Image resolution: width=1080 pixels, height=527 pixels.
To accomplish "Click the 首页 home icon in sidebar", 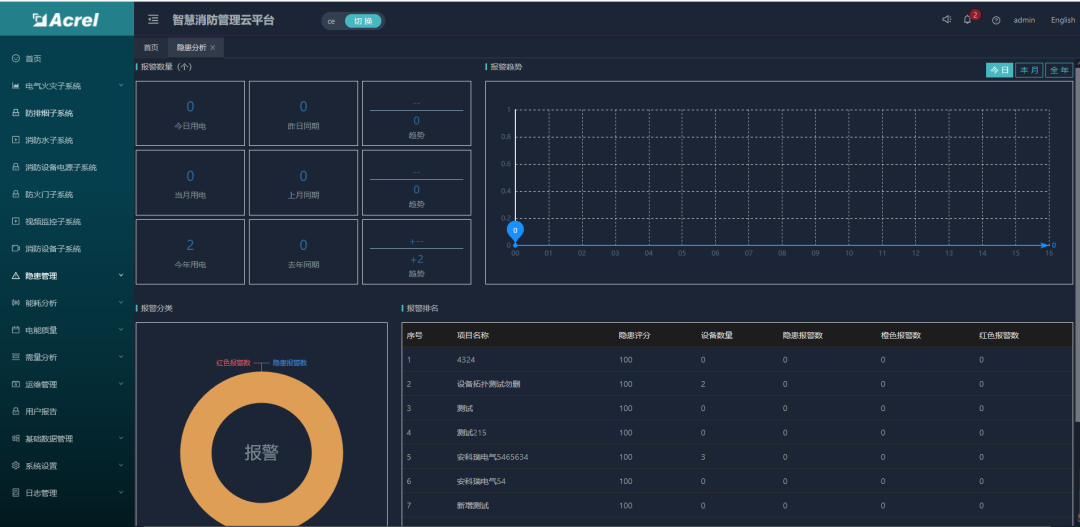I will coord(16,59).
